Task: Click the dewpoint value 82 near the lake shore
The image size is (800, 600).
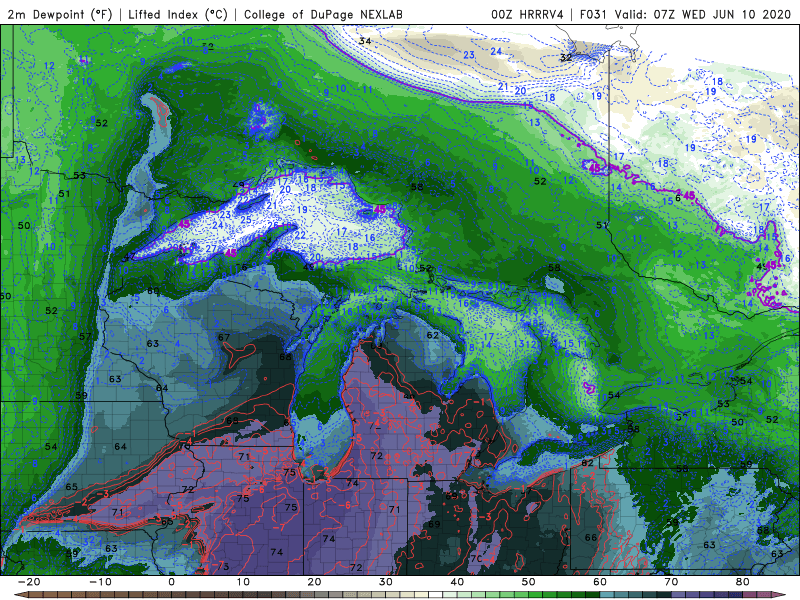Action: [x=587, y=463]
